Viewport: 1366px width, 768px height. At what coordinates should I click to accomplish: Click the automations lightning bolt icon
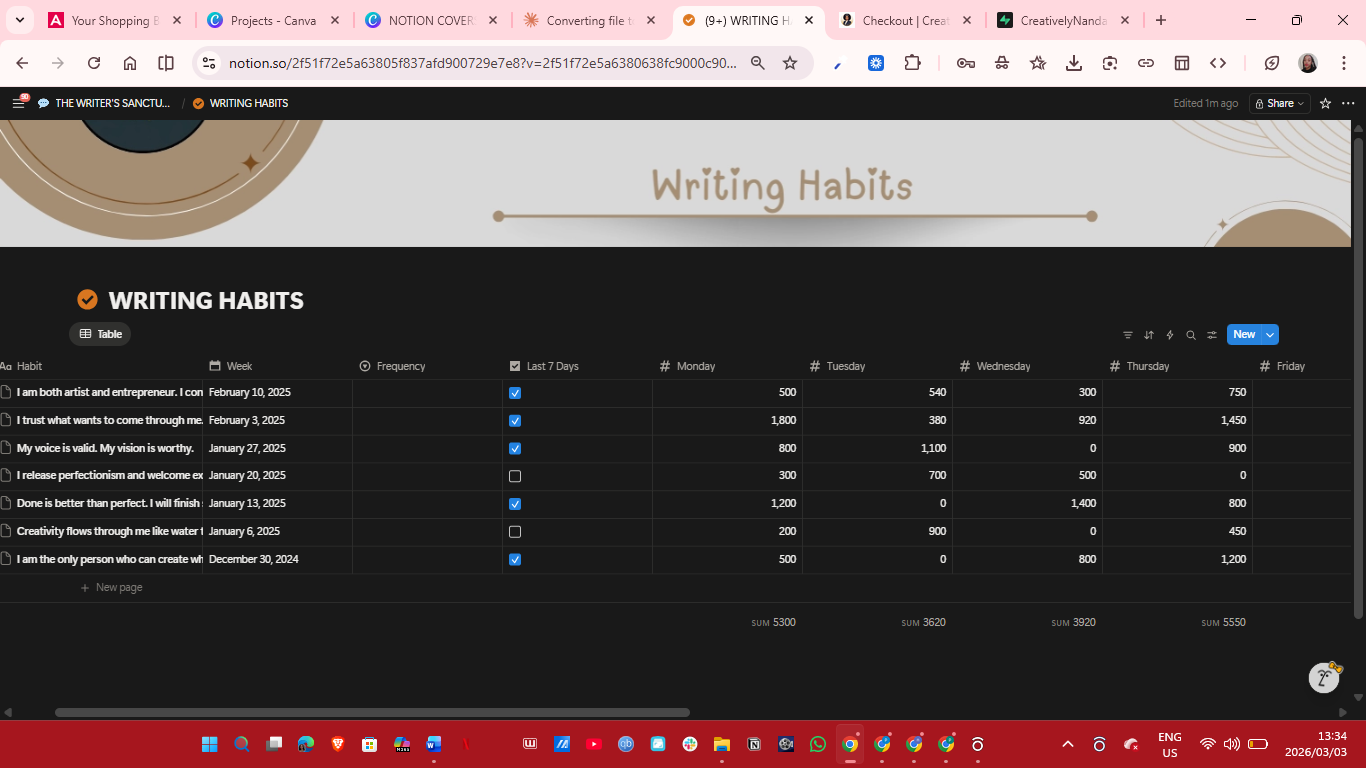pos(1169,334)
